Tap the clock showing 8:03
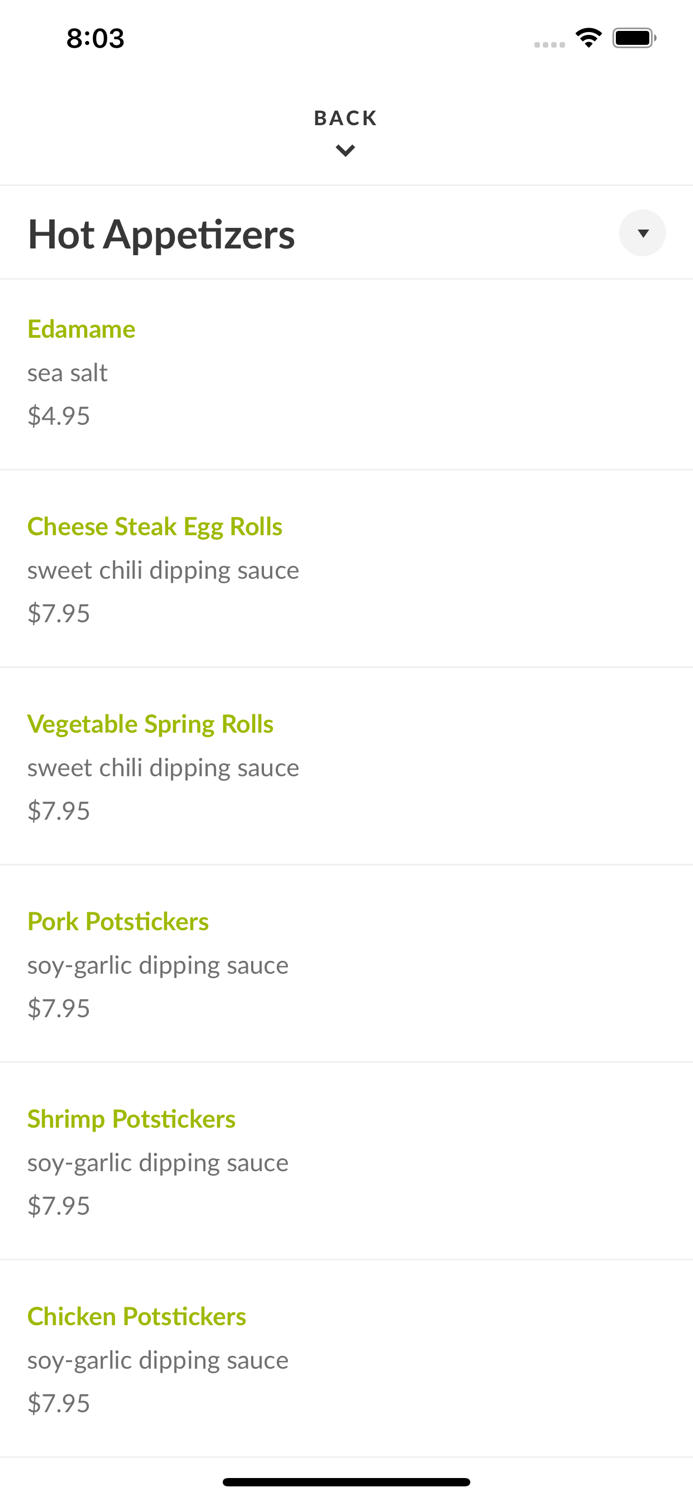The width and height of the screenshot is (693, 1500). point(96,38)
